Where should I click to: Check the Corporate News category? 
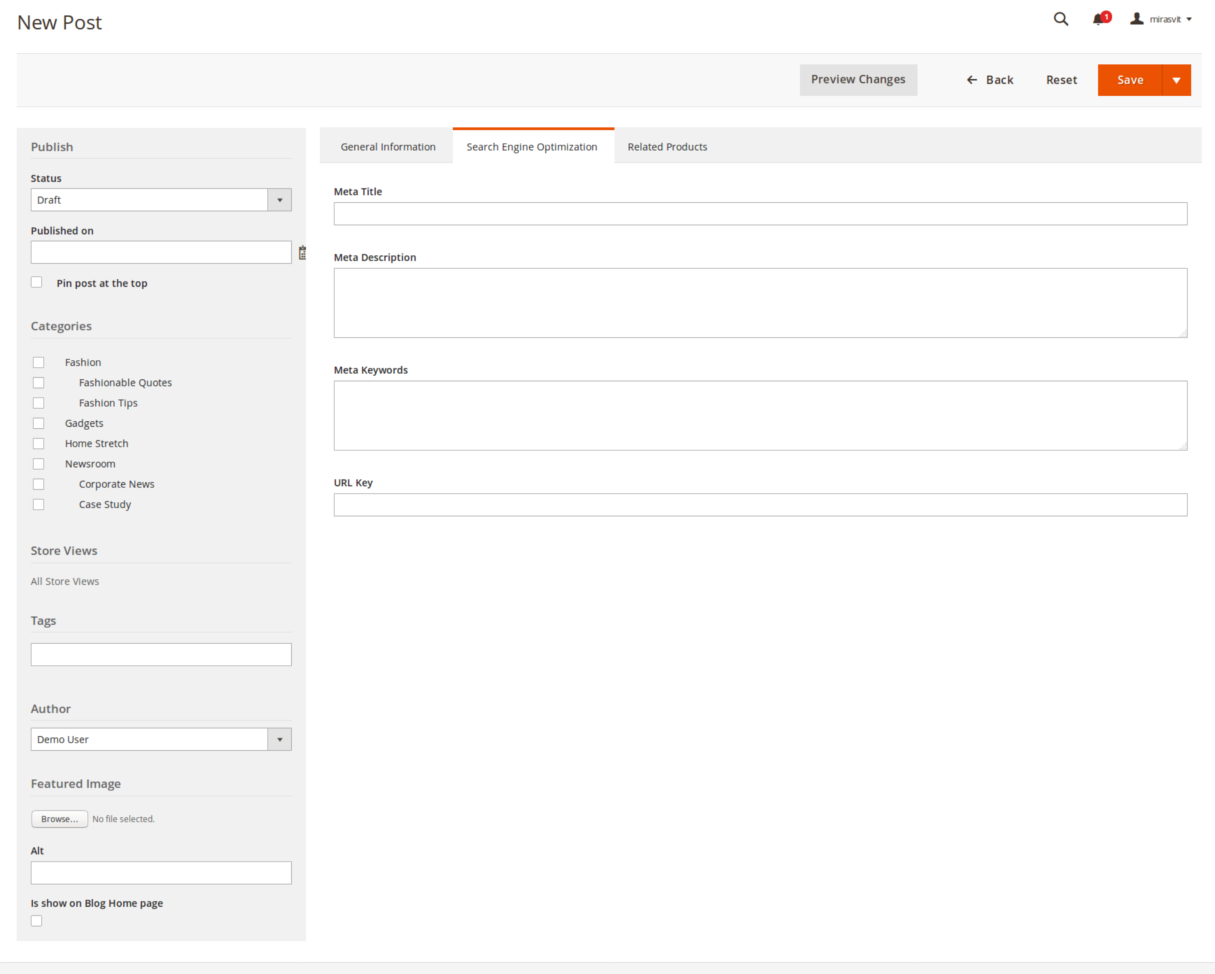point(38,484)
